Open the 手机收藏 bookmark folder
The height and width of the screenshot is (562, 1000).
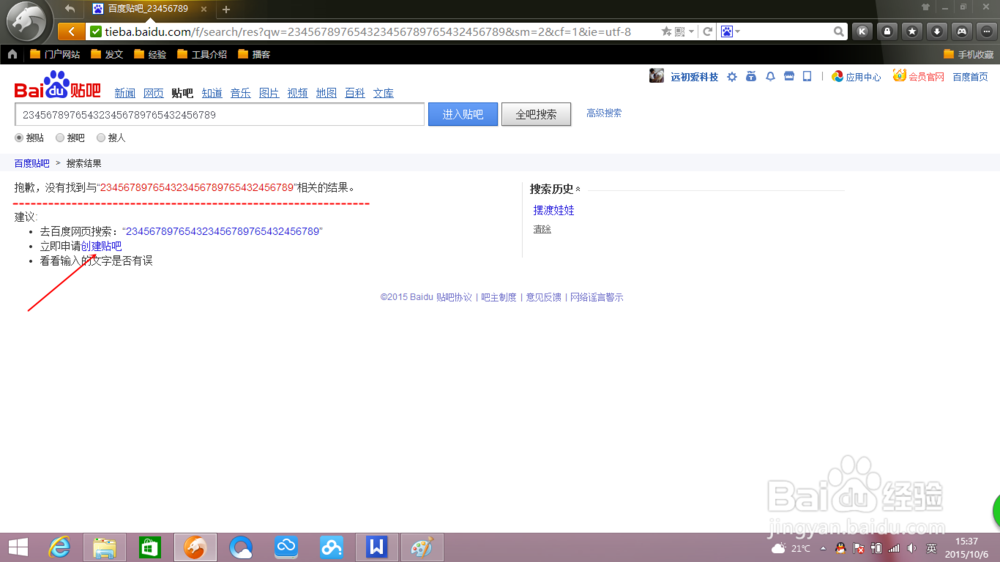click(x=968, y=54)
